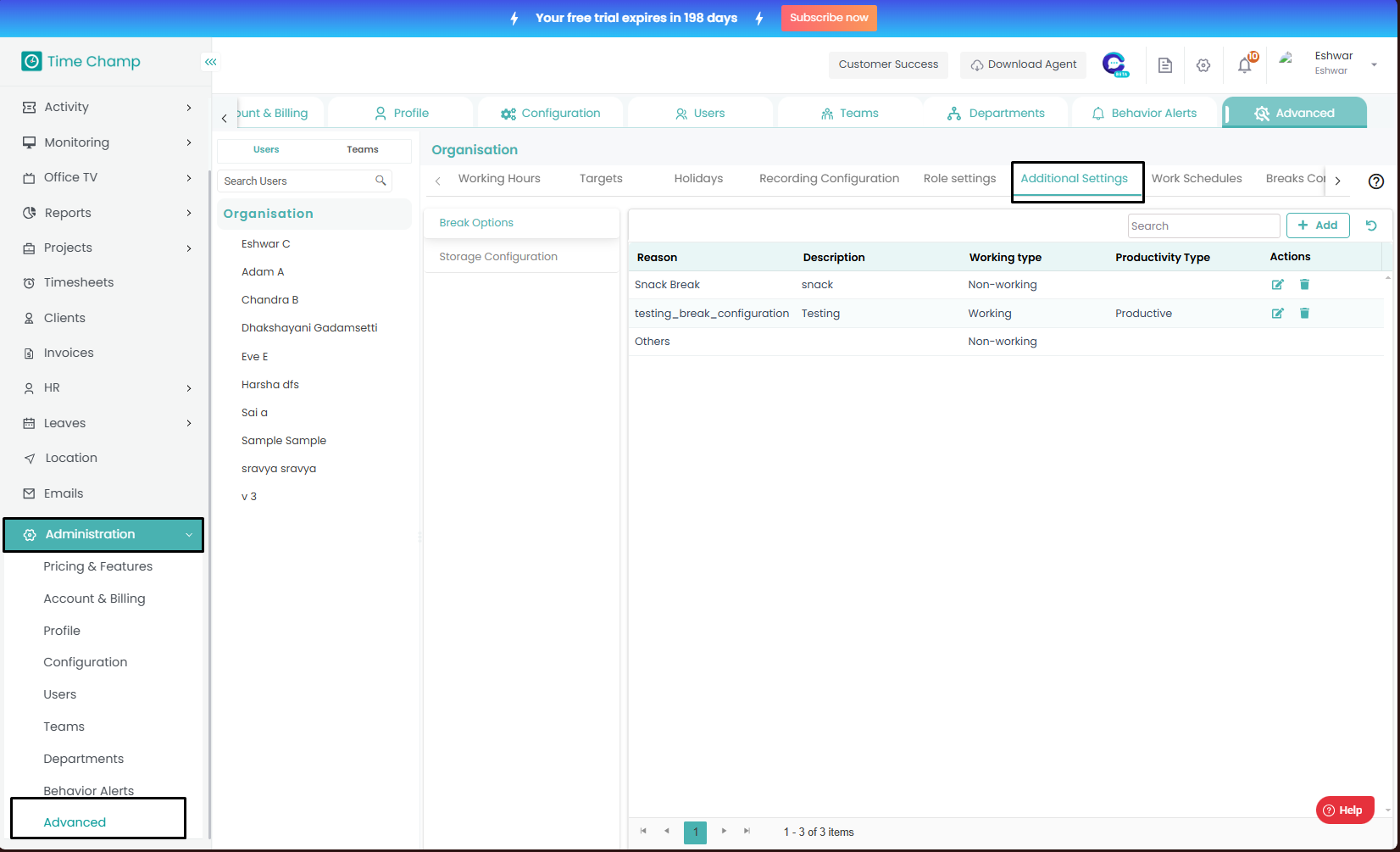Click the search magnifier in Search Users
Image resolution: width=1400 pixels, height=852 pixels.
coord(381,181)
